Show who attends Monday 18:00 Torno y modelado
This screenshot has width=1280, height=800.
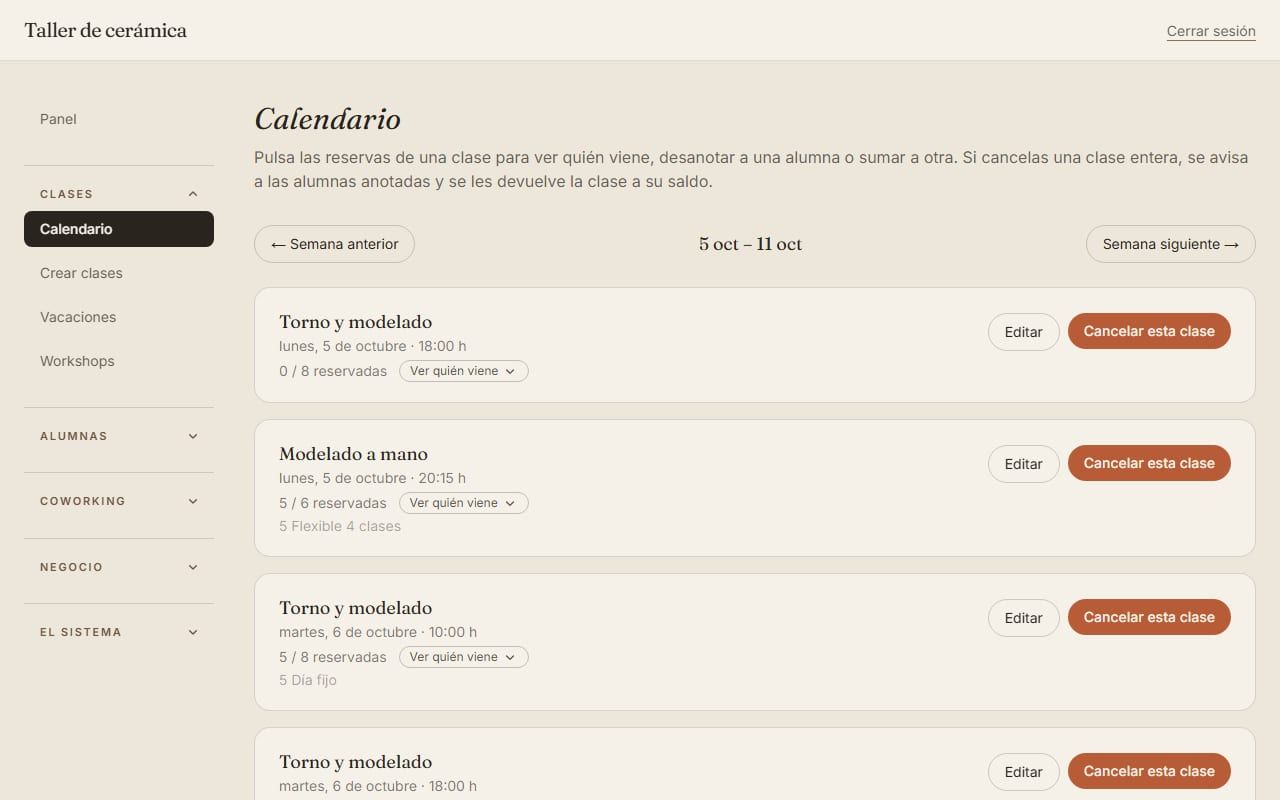(463, 371)
